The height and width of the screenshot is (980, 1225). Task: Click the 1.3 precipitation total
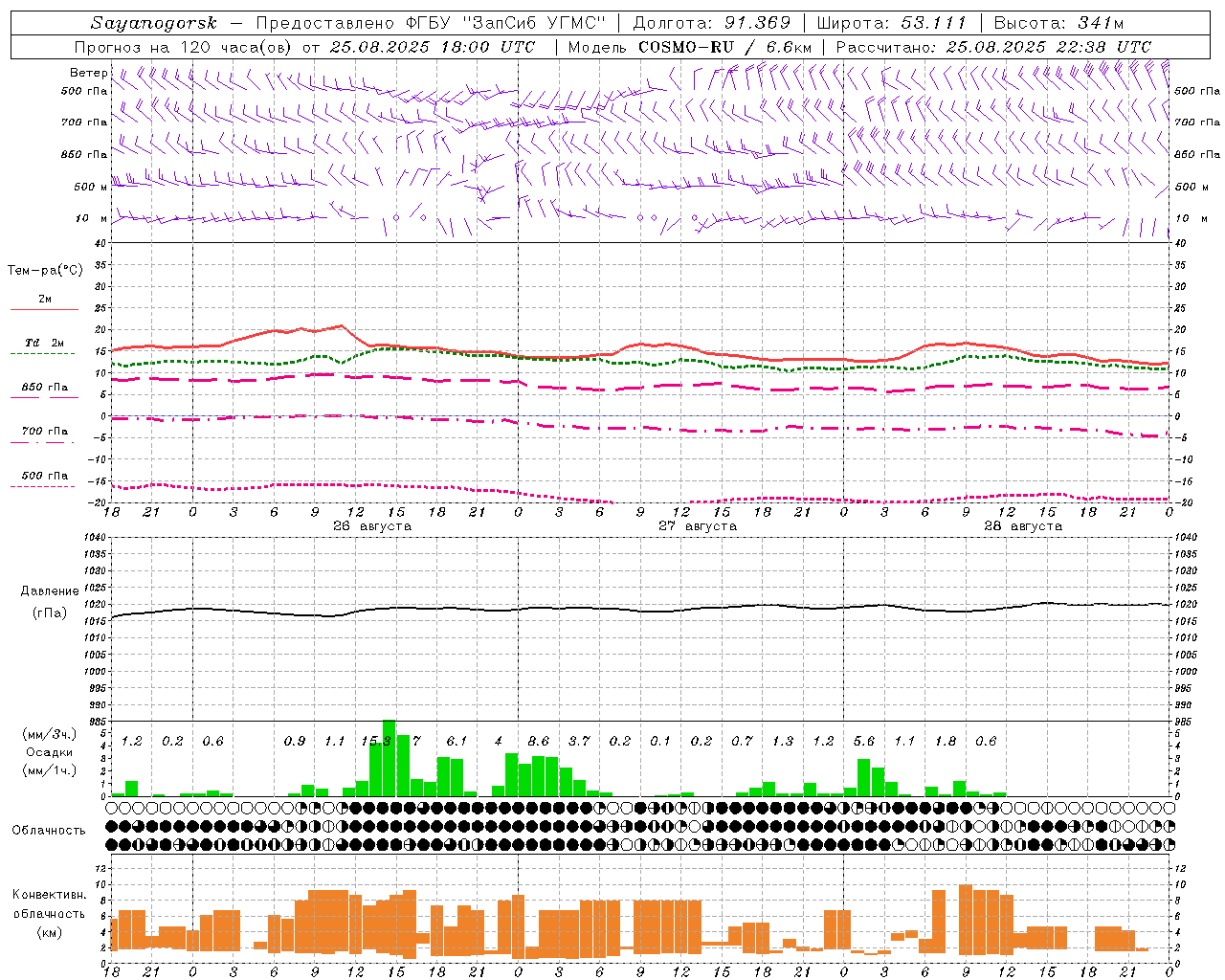click(783, 741)
